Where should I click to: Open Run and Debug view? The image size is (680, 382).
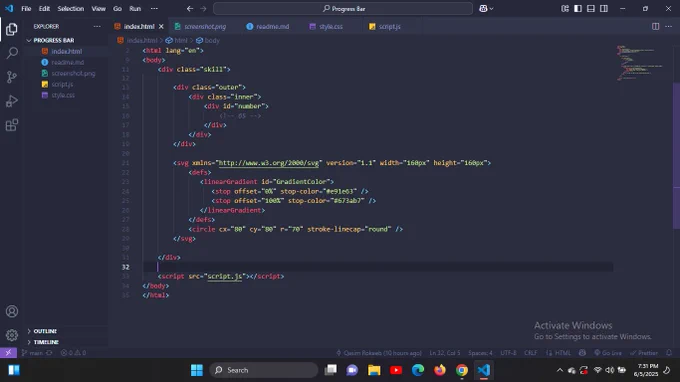coord(12,101)
